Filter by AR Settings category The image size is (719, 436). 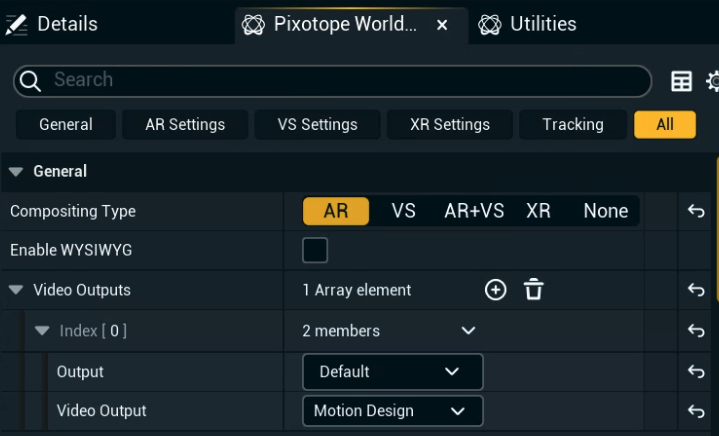(x=185, y=125)
